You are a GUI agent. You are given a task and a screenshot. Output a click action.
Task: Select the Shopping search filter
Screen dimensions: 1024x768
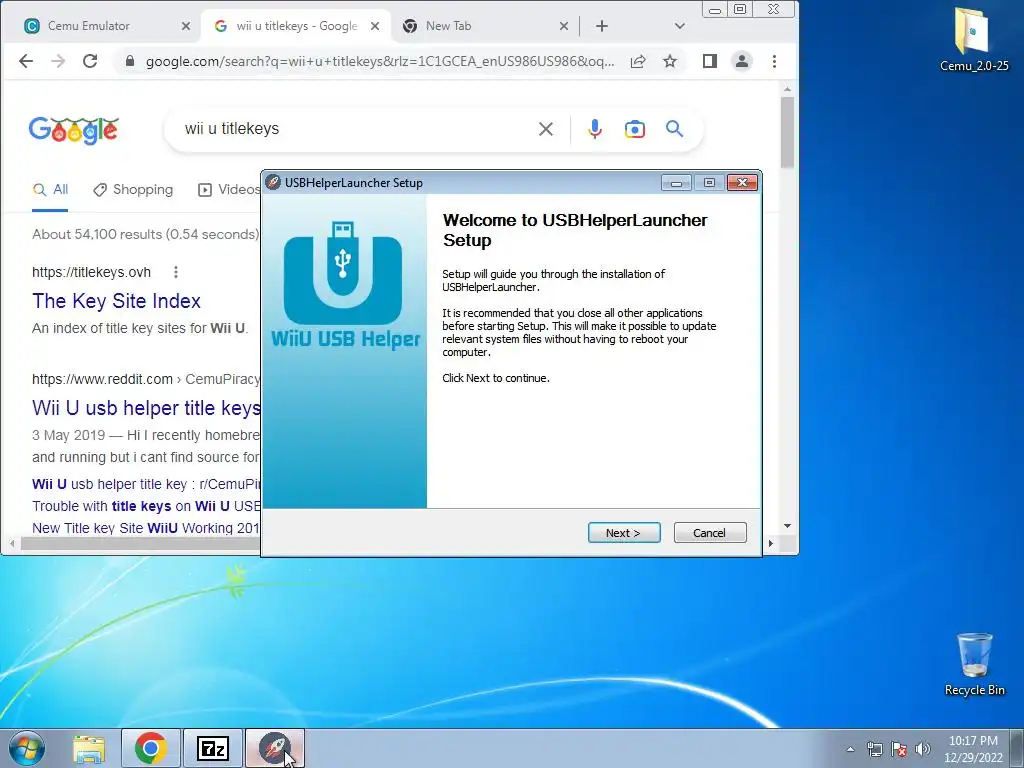(133, 189)
